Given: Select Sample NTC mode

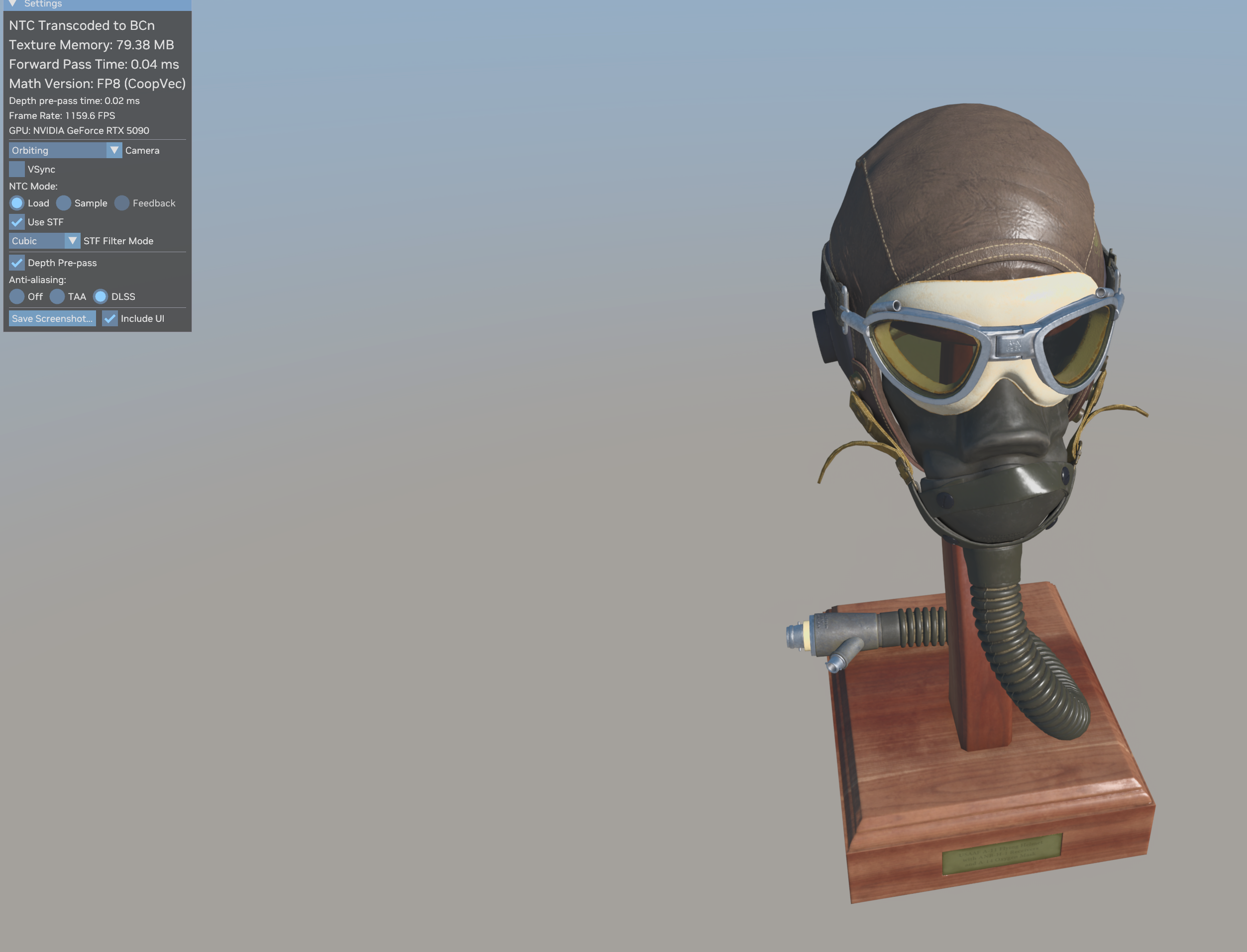Looking at the screenshot, I should click(64, 203).
